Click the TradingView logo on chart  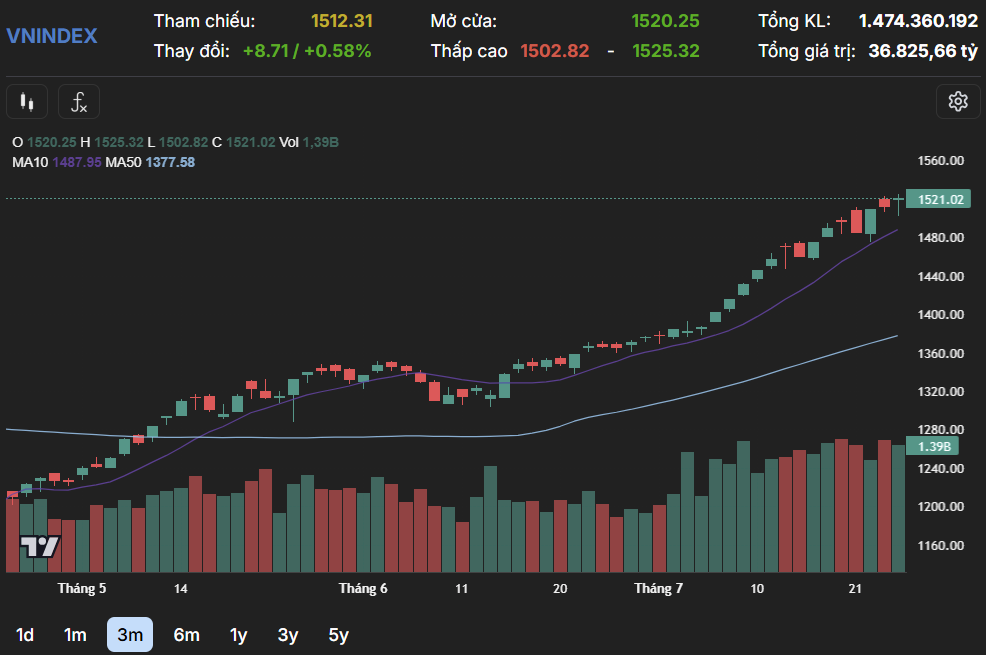(41, 547)
